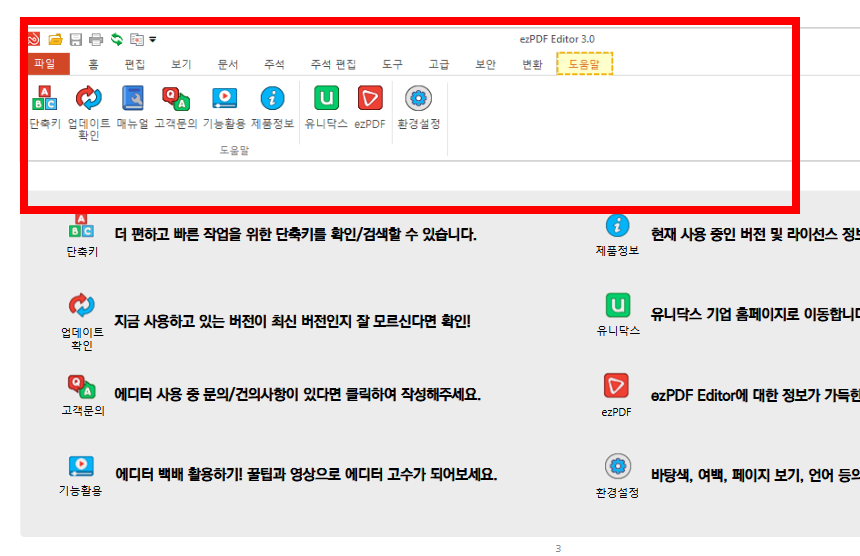Open a file with the folder icon
The width and height of the screenshot is (860, 556).
click(55, 39)
